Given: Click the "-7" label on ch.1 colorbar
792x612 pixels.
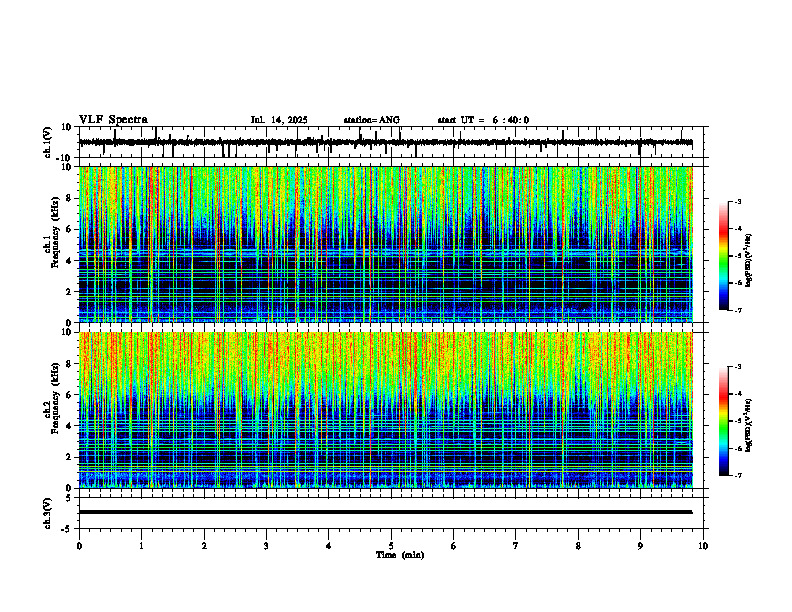Looking at the screenshot, I should 739,310.
